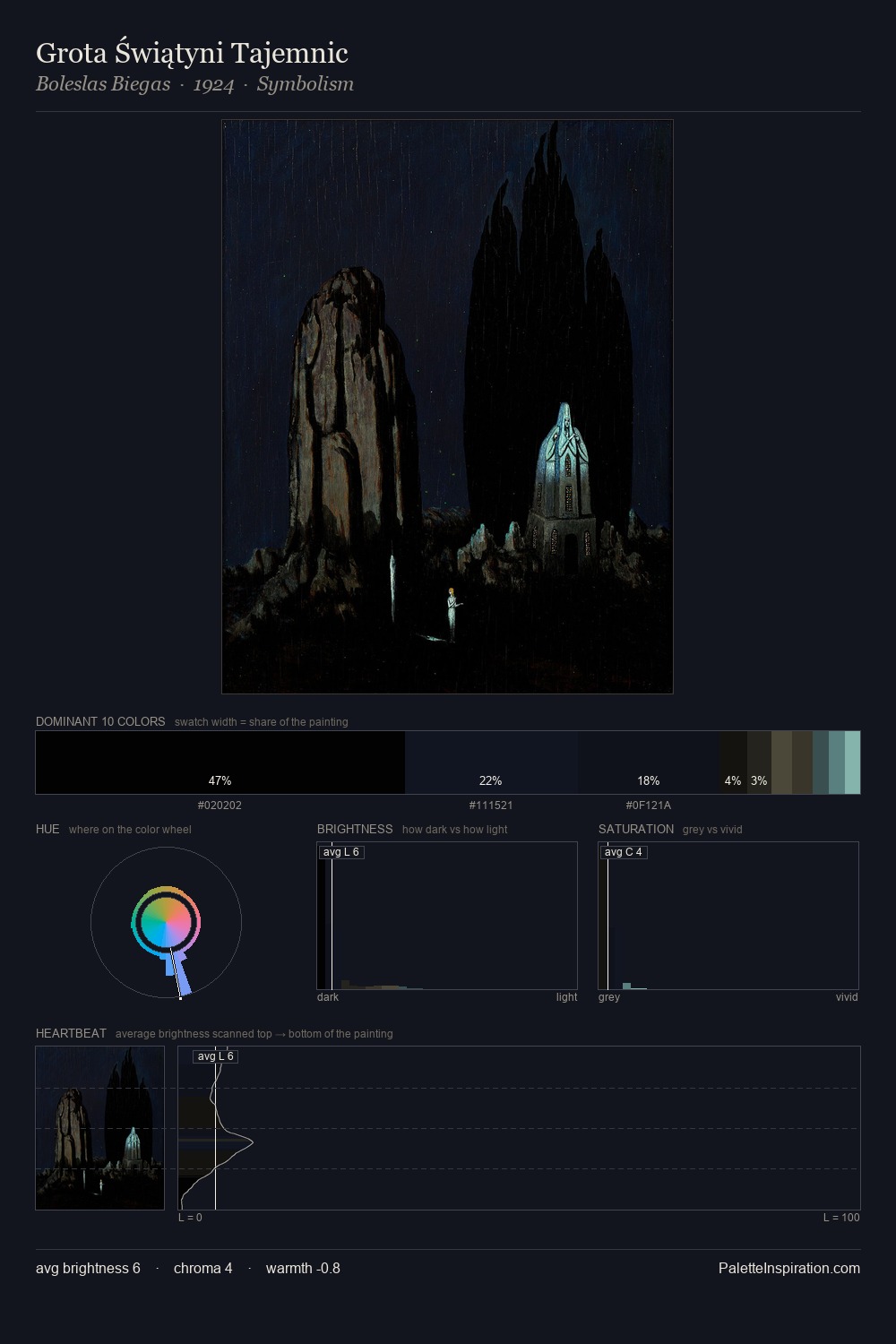
Task: Click the small heartbeat painting thumbnail
Action: pos(100,1128)
